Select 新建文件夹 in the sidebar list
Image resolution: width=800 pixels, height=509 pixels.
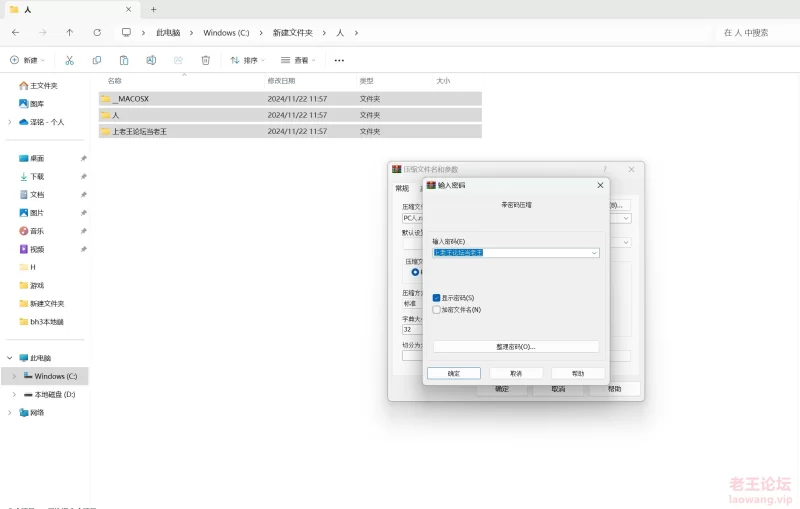pos(42,303)
